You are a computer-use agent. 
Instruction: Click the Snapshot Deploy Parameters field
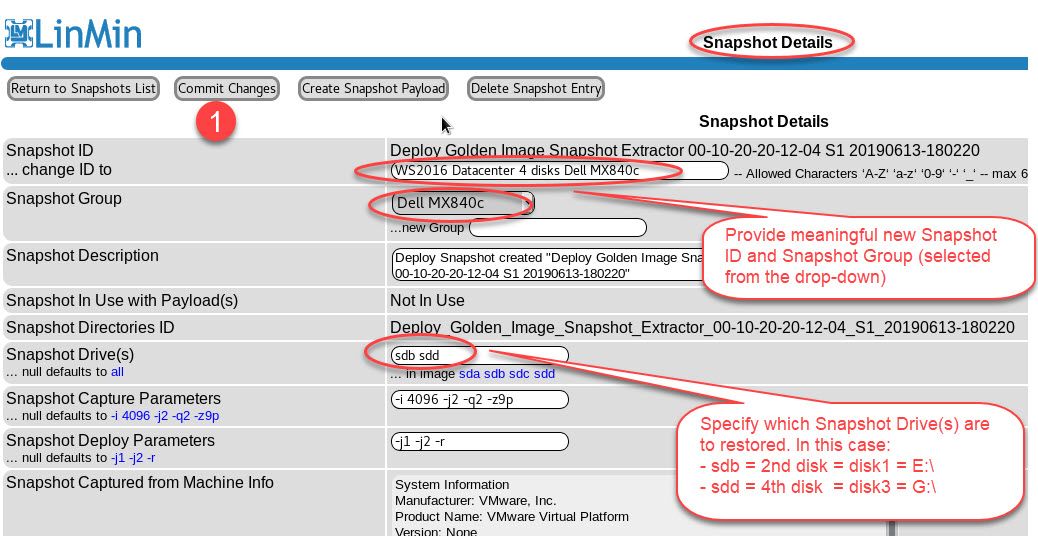click(479, 442)
